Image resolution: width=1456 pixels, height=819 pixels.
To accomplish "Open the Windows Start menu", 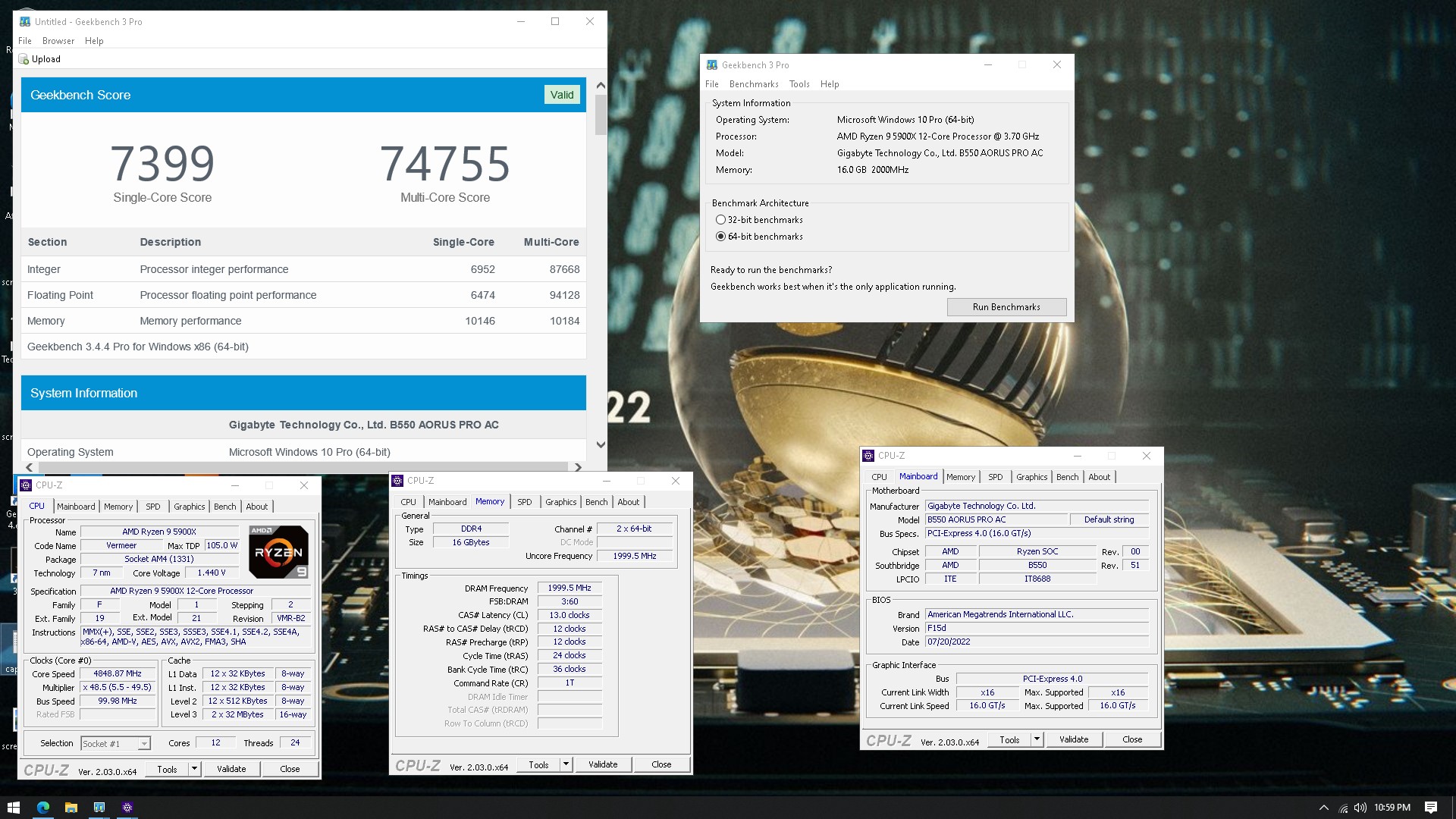I will click(x=13, y=808).
